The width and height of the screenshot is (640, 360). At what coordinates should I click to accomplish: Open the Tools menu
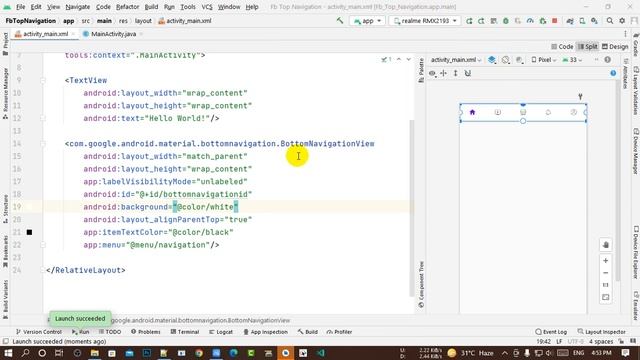point(188,7)
